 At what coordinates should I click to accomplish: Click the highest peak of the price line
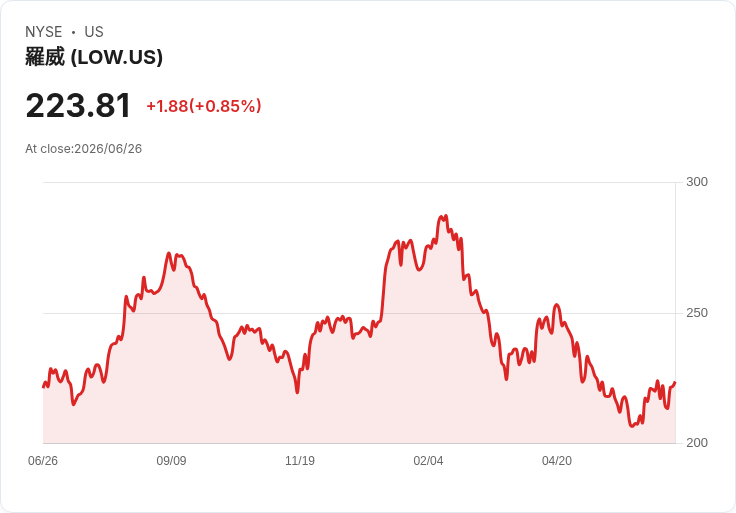pos(443,216)
